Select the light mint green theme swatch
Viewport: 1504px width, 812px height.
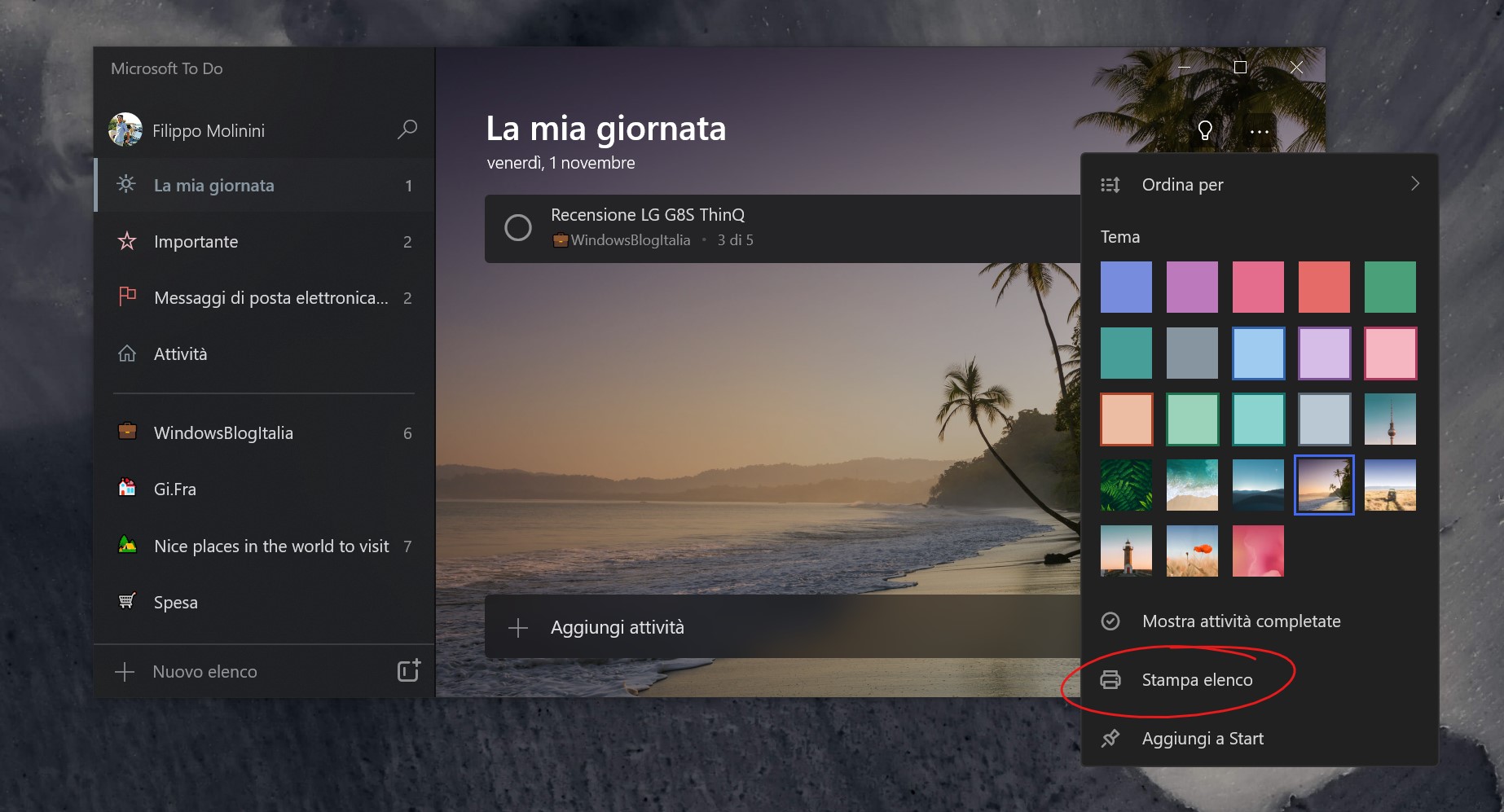coord(1192,419)
